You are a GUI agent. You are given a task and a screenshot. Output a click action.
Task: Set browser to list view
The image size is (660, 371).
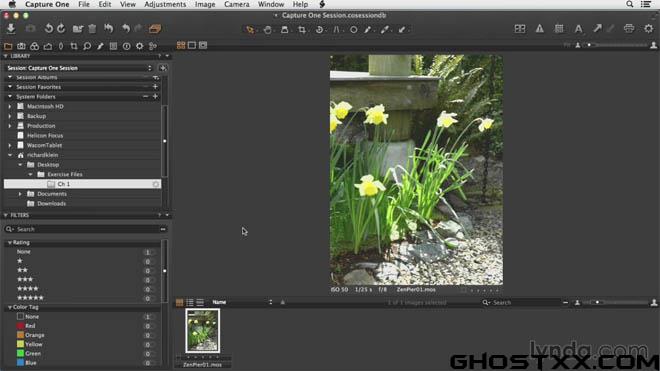click(x=190, y=302)
